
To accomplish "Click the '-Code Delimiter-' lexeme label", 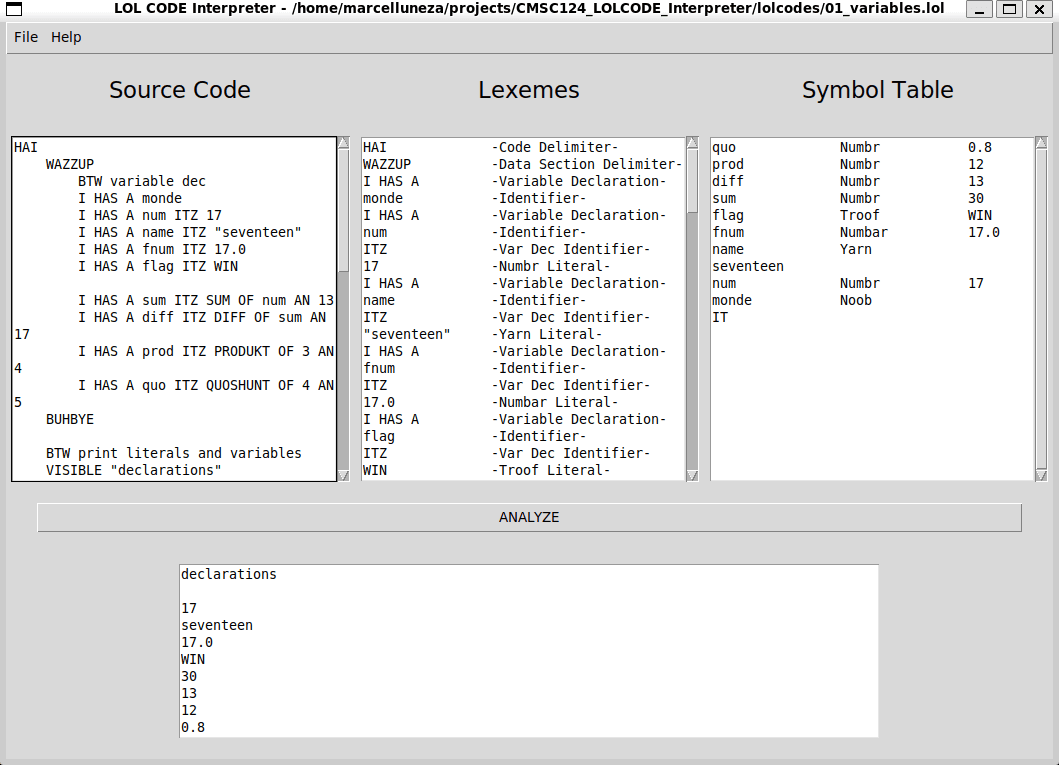I will 554,147.
